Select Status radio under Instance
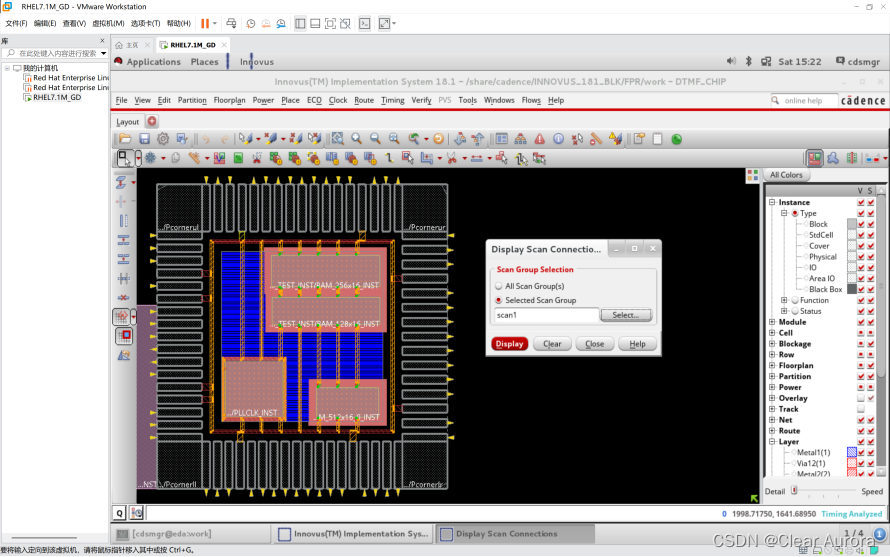Screen dimensions: 890x557 pyautogui.click(x=795, y=311)
